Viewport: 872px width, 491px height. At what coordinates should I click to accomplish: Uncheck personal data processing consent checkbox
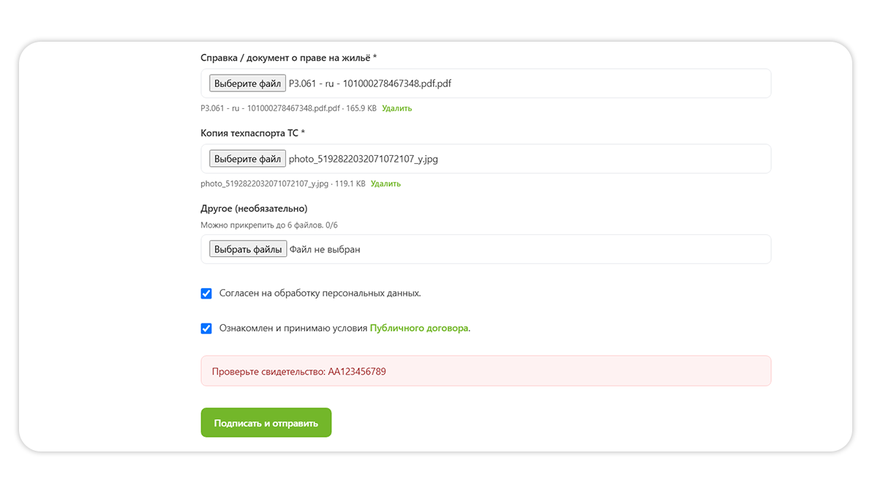click(206, 293)
